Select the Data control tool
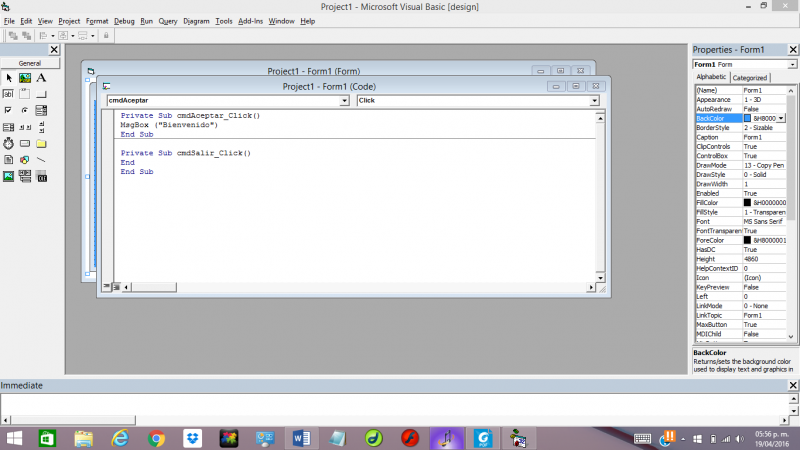800x450 pixels. 25,177
